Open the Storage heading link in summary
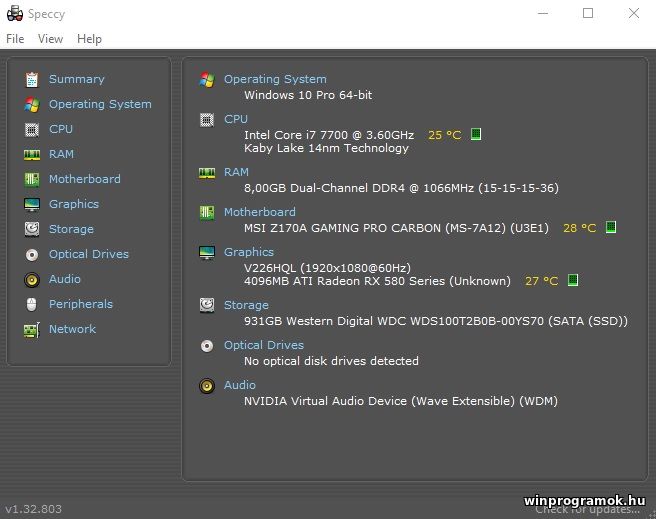This screenshot has width=656, height=519. 246,305
